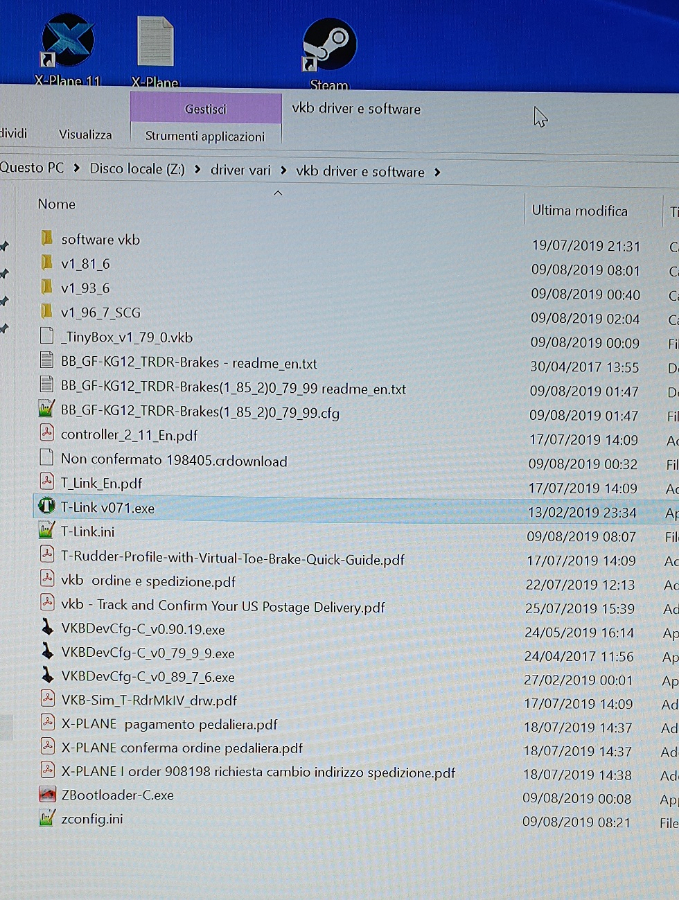Click the VKBDevCfg-C_v0.90.19.exe icon
Screen dimensions: 679x900
[47, 627]
